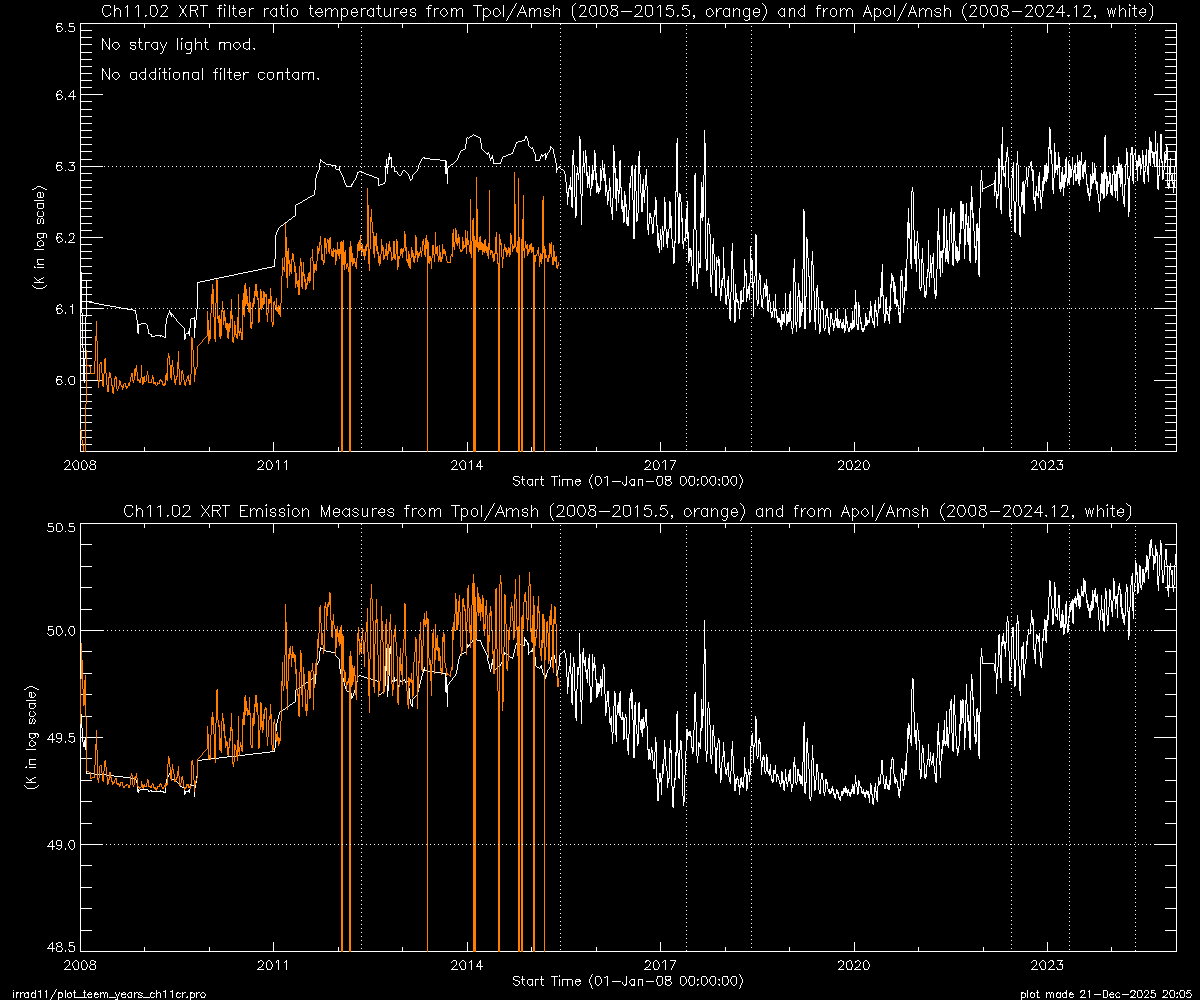Click the top plot's Start Time axis label
1200x1000 pixels.
coord(627,480)
